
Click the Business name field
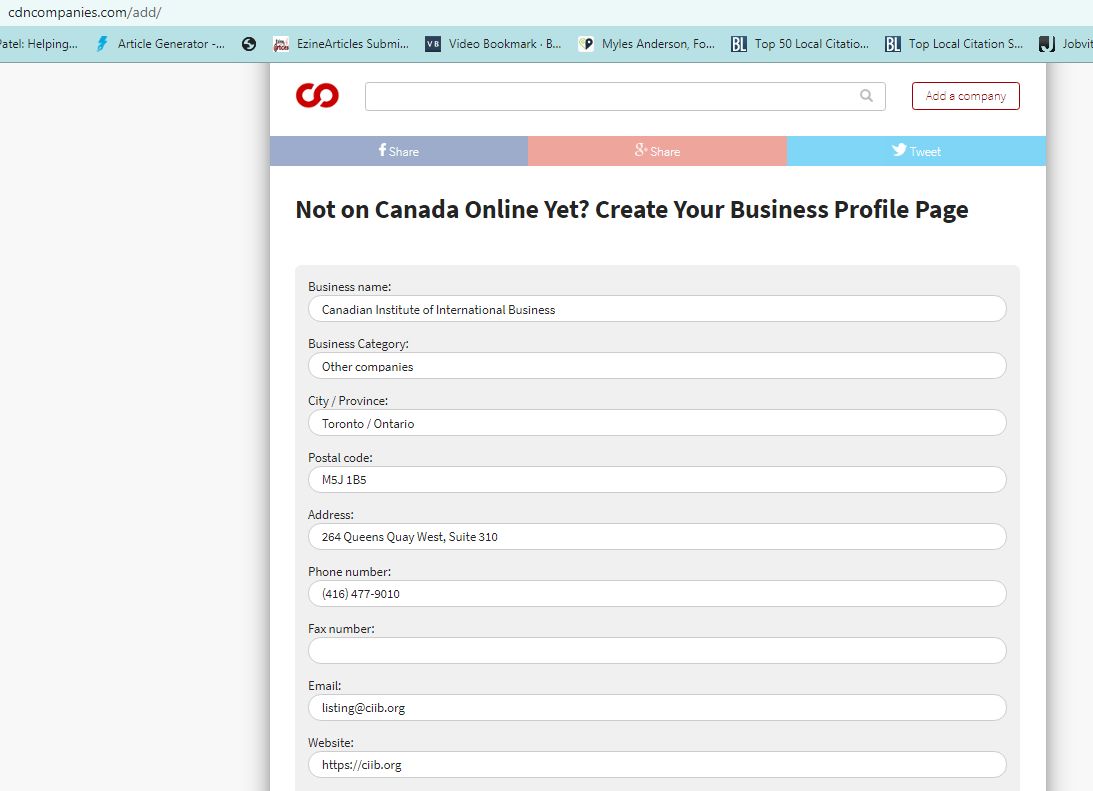(657, 309)
